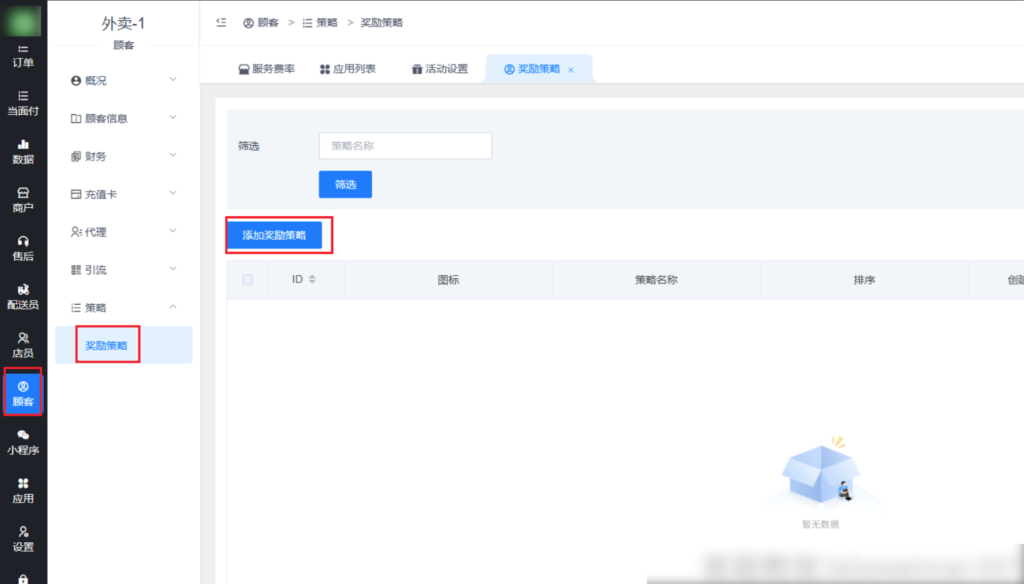Toggle the sidebar collapse arrow near the breadcrumb
Screen dimensions: 1024x584
pos(222,21)
